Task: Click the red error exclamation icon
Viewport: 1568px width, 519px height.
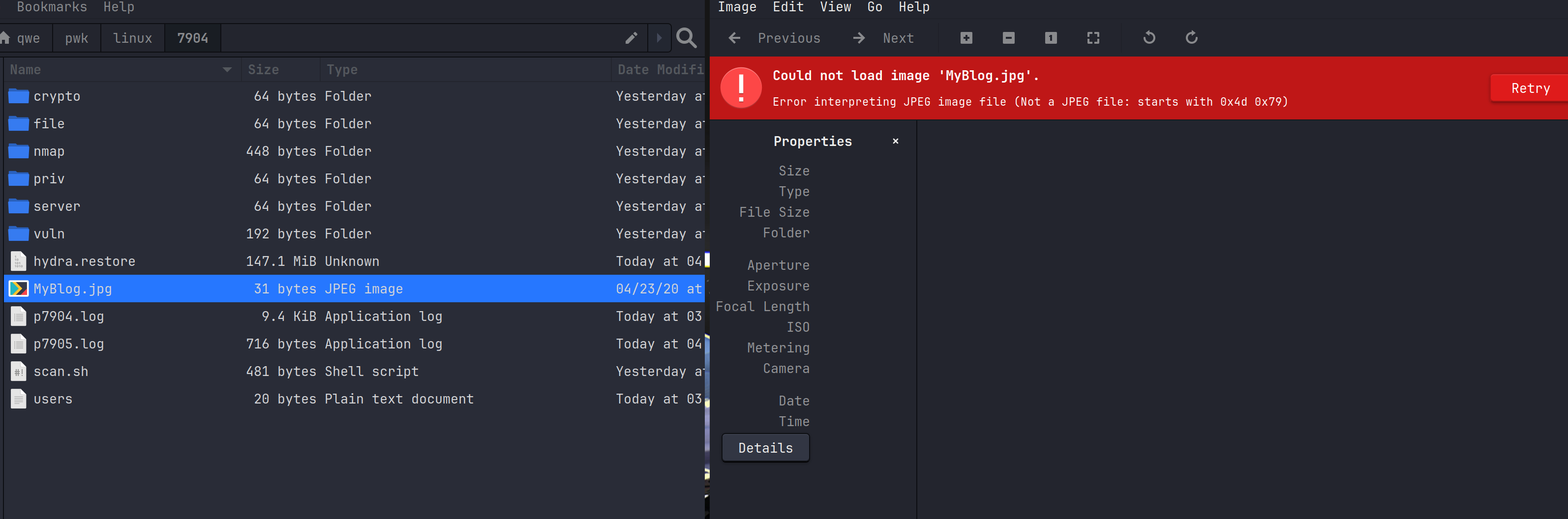Action: pos(741,87)
